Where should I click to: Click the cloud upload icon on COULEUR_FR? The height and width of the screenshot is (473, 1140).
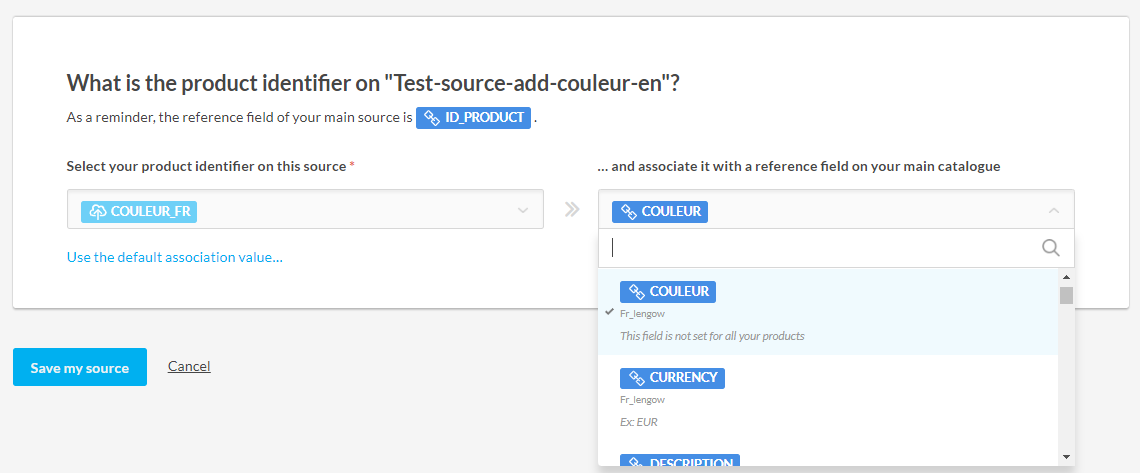(x=98, y=211)
